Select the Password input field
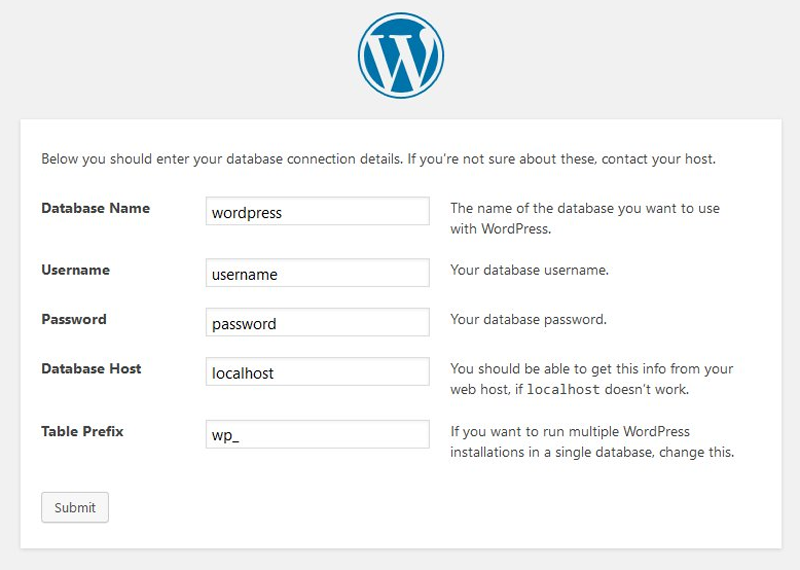The height and width of the screenshot is (570, 800). (x=317, y=323)
